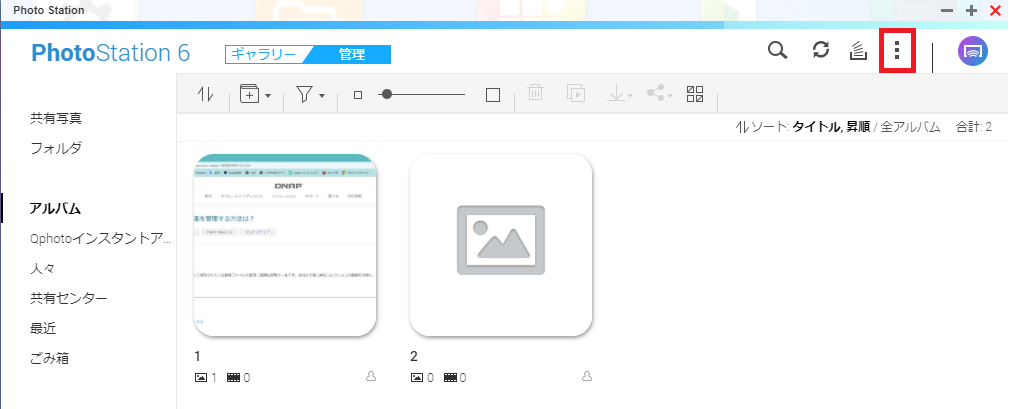The width and height of the screenshot is (1010, 409).
Task: Click the trash delete toolbar icon
Action: tap(535, 93)
